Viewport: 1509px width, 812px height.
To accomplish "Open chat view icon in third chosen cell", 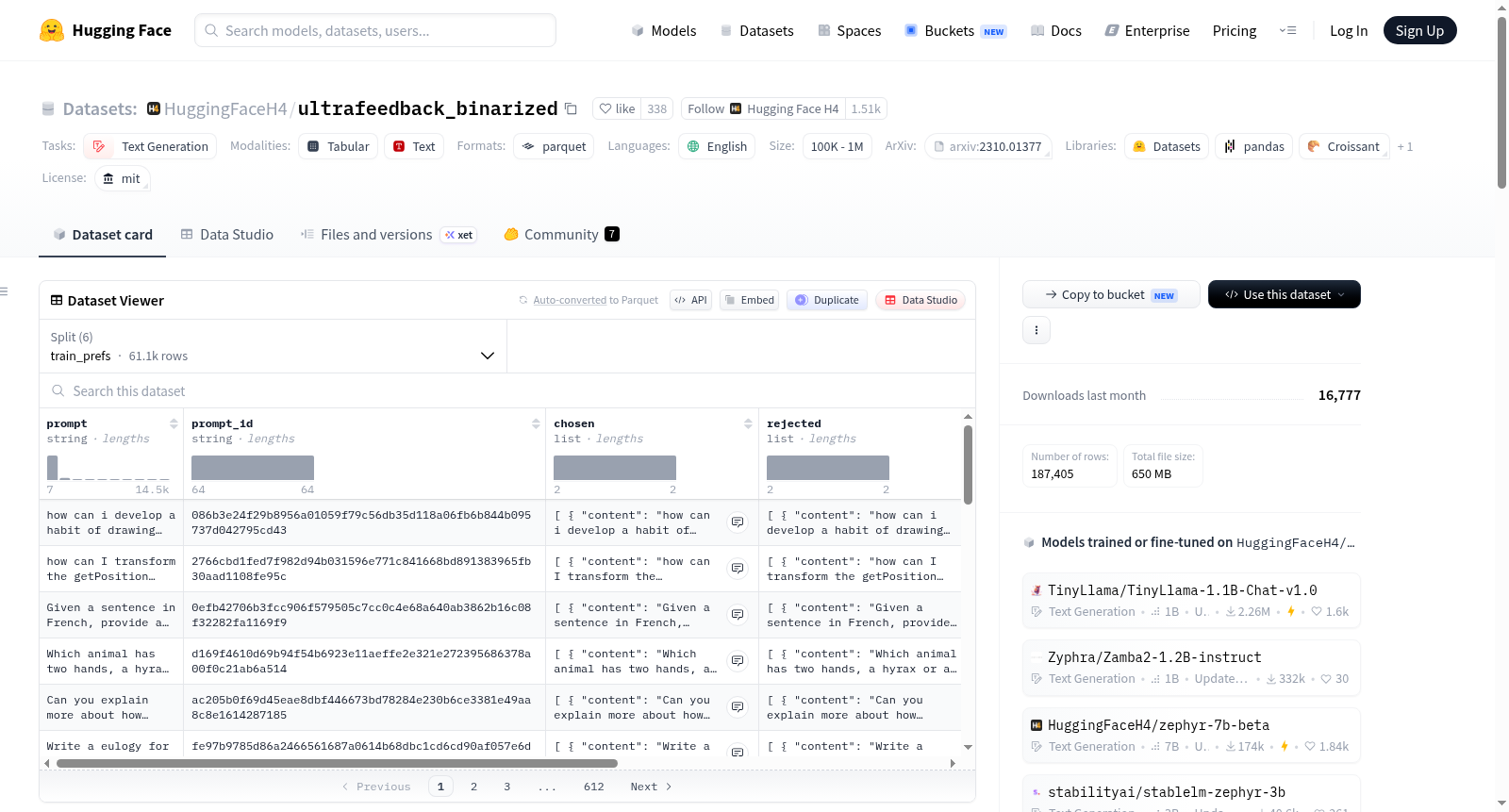I will coord(738,615).
